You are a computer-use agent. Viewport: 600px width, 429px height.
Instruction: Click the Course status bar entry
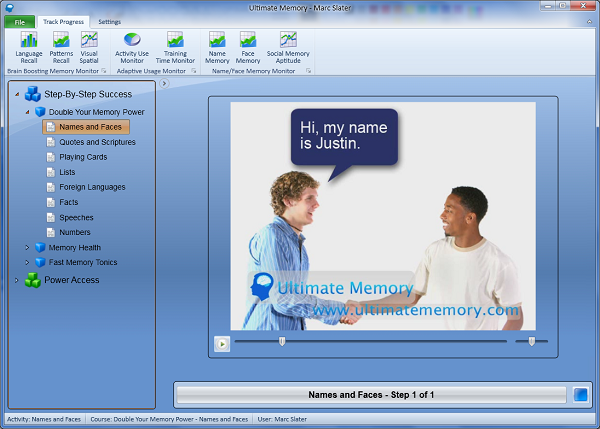(169, 419)
